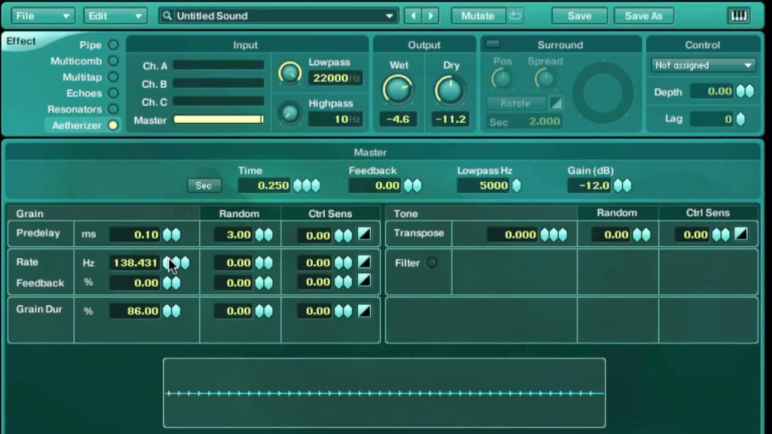Go to the next sound preset arrow
Image resolution: width=772 pixels, height=434 pixels.
point(431,16)
